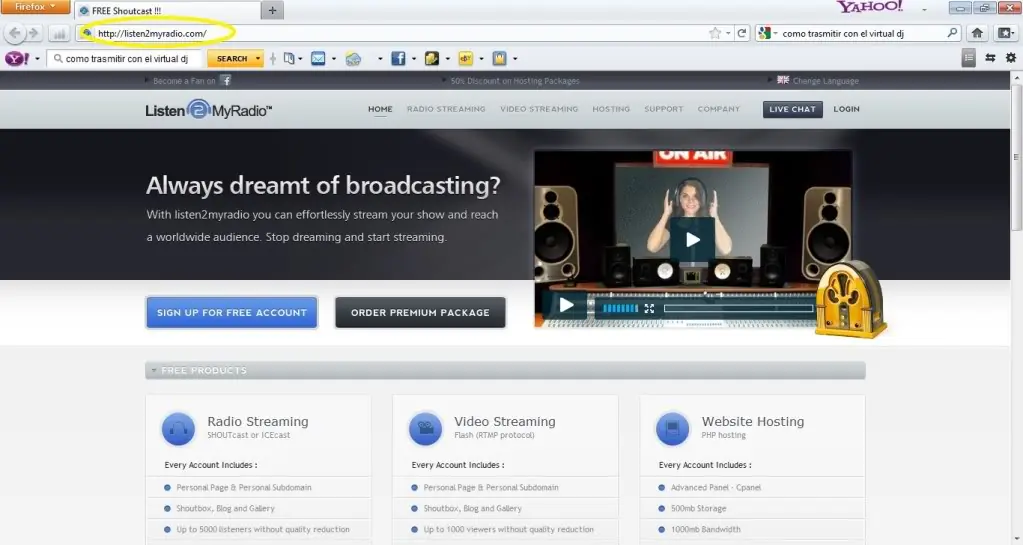
Task: Open the eBay icon on Yahoo toolbar
Action: click(x=466, y=59)
